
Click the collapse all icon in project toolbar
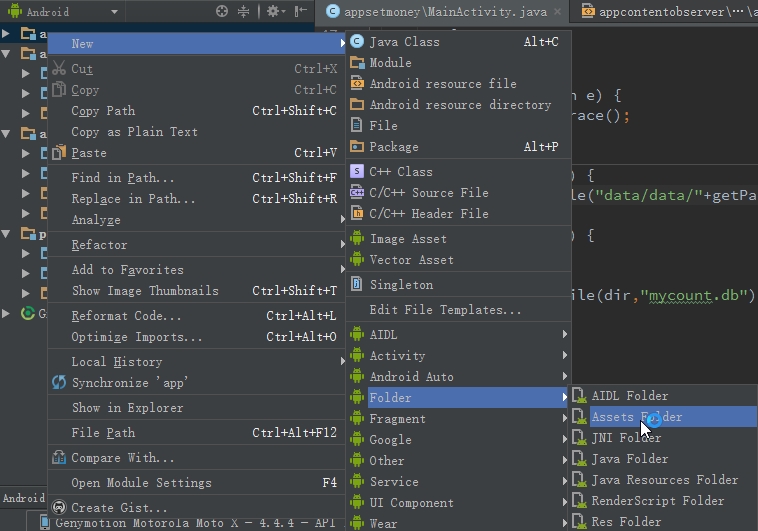243,11
